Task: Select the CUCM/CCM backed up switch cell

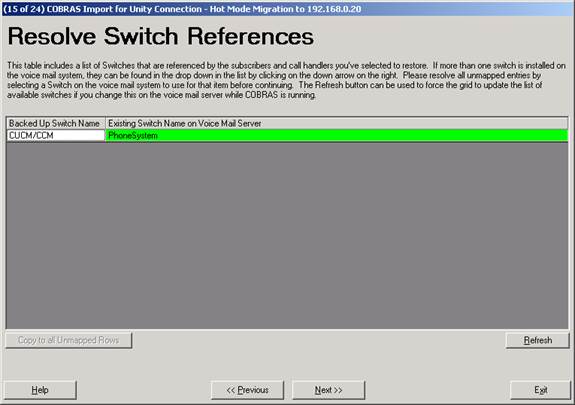Action: point(56,136)
